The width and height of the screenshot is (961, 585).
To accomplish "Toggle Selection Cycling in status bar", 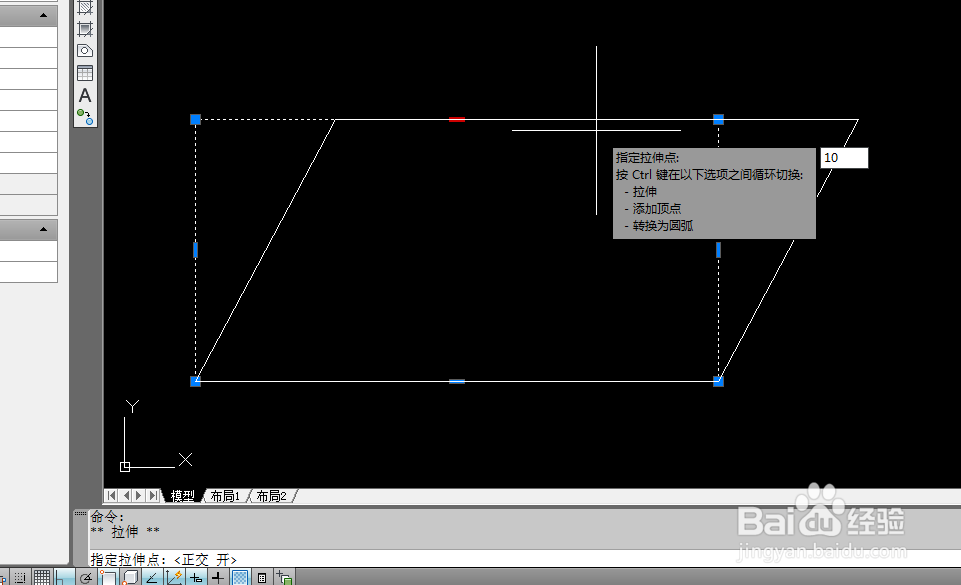I will (x=284, y=577).
